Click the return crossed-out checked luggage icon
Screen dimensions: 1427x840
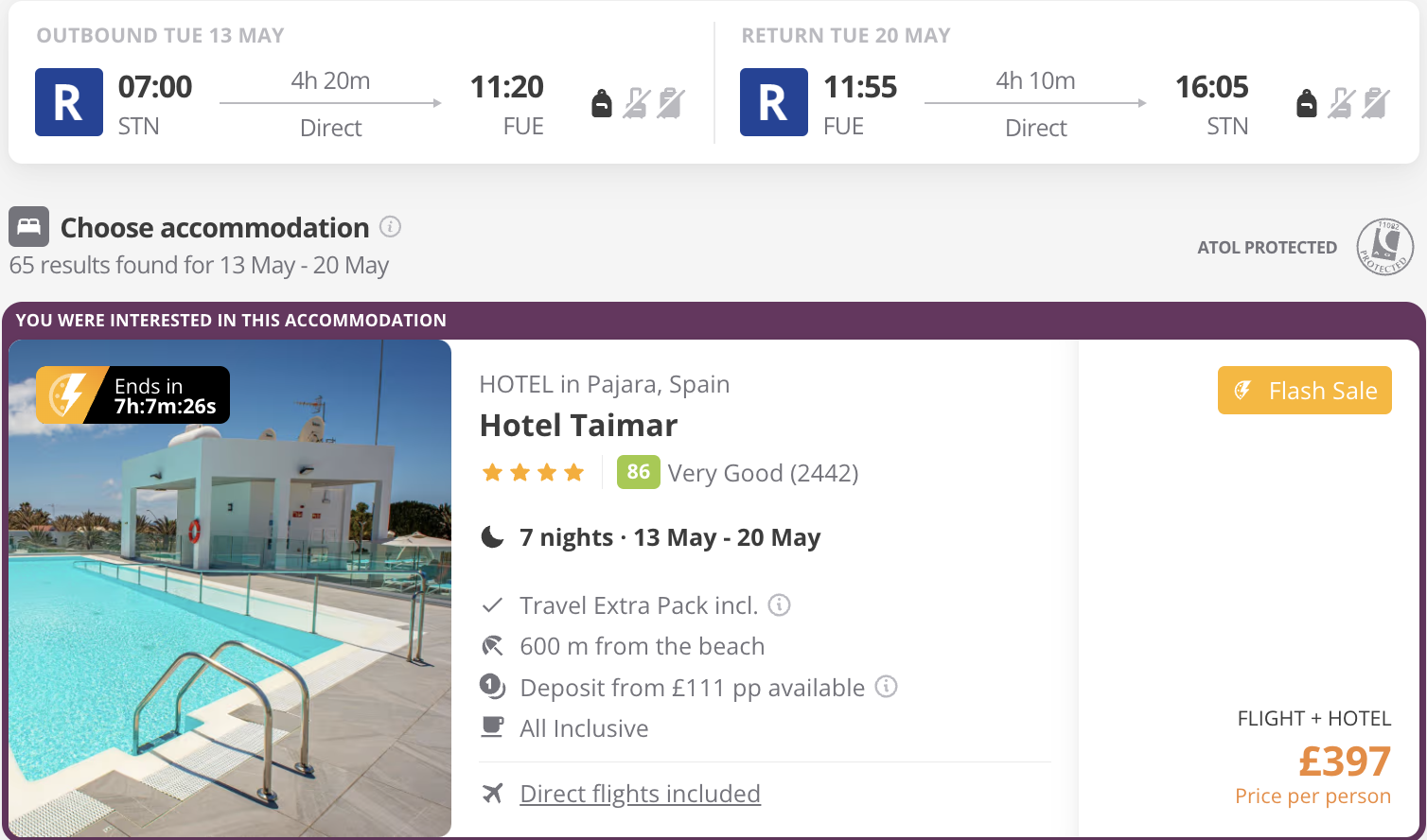(x=1376, y=103)
